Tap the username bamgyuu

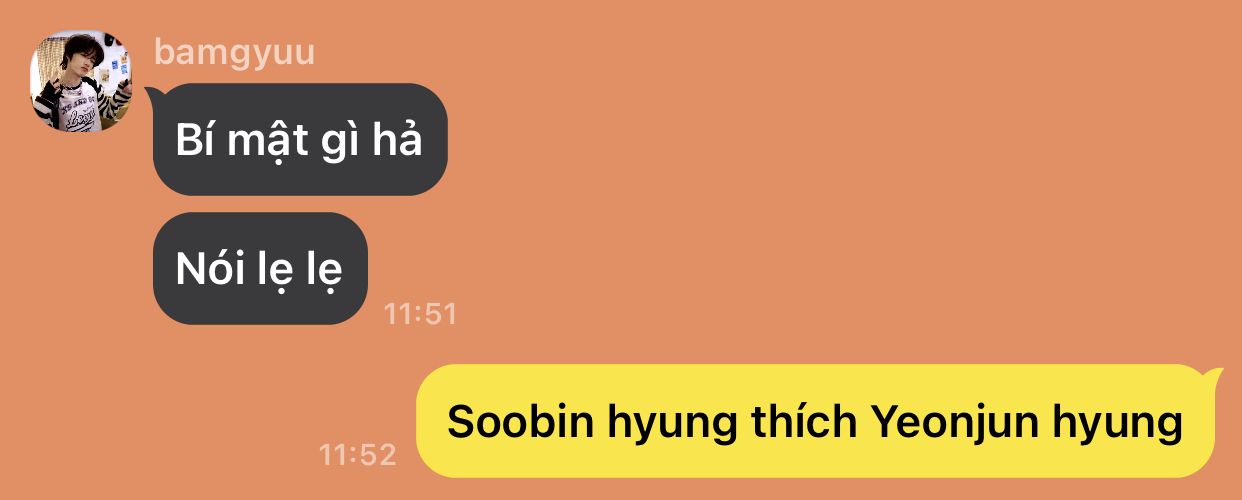pos(235,52)
